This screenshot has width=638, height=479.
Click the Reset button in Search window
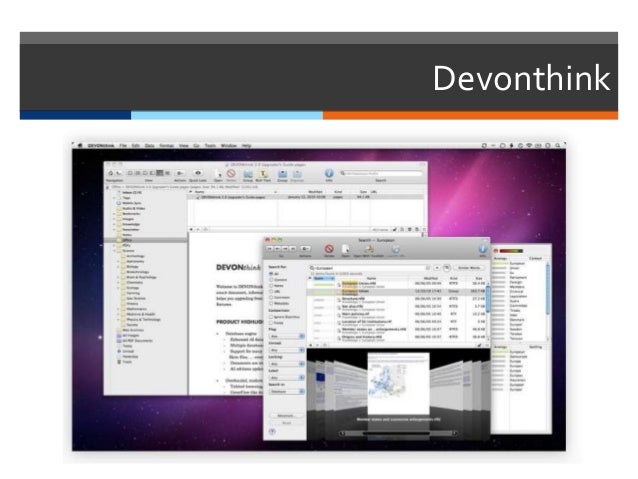coord(286,423)
